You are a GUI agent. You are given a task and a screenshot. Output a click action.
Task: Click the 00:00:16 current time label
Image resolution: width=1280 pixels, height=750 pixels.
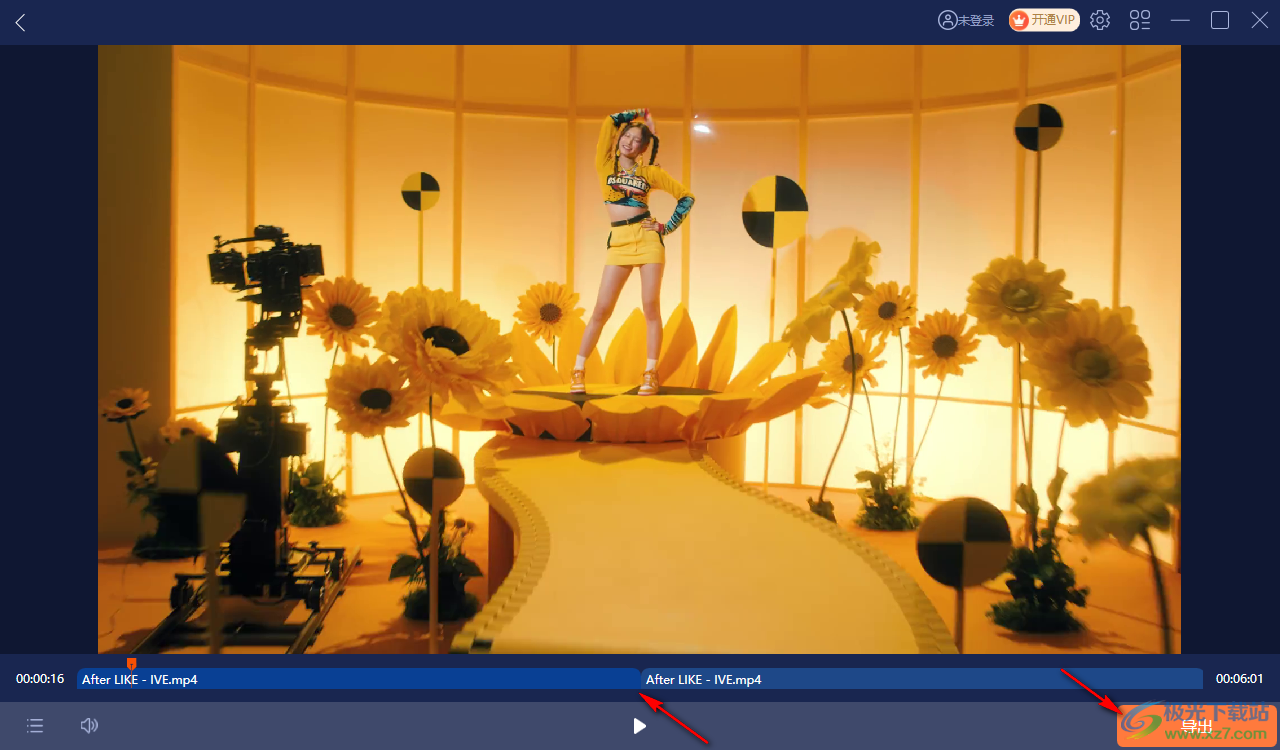[40, 679]
